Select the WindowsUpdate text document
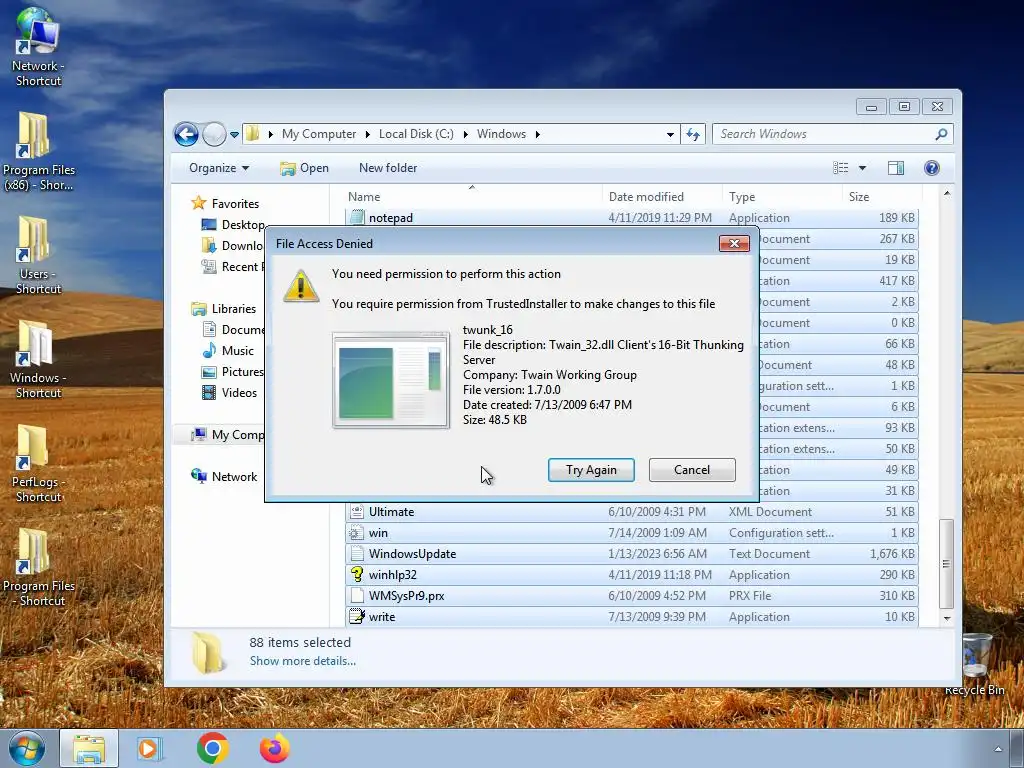The width and height of the screenshot is (1024, 768). coord(632,554)
